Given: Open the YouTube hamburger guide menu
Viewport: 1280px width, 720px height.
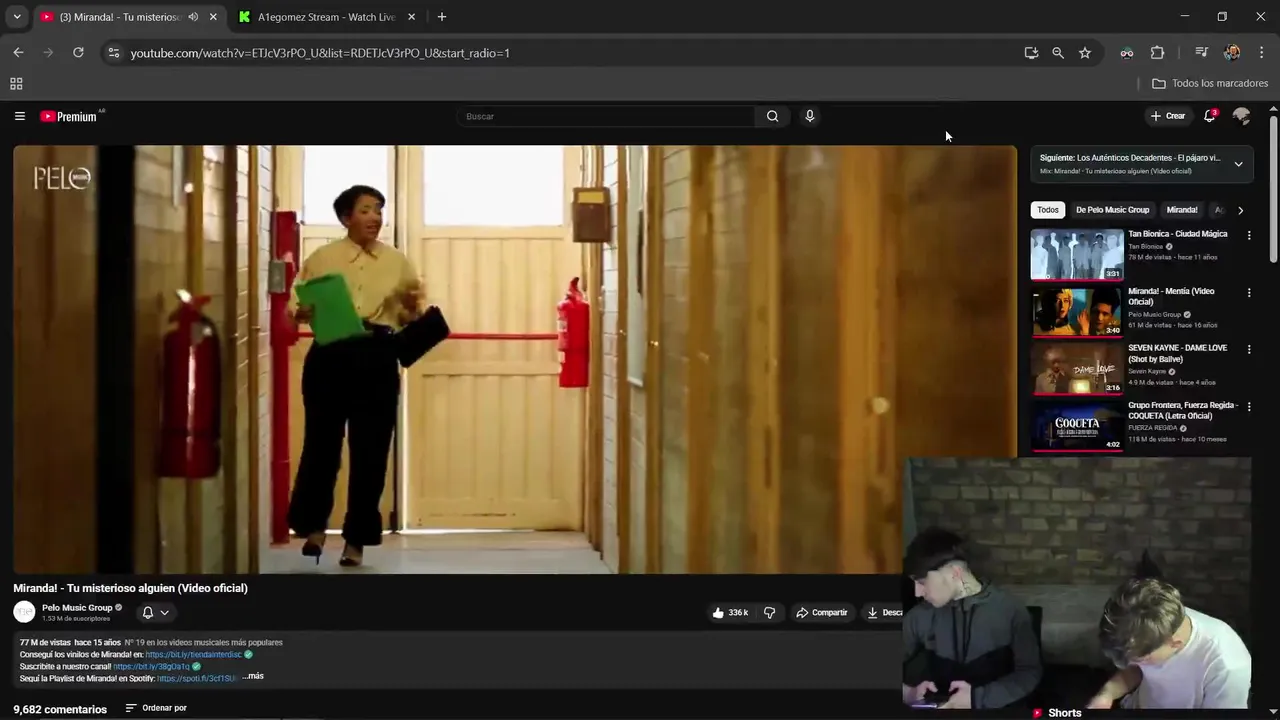Looking at the screenshot, I should (x=19, y=116).
